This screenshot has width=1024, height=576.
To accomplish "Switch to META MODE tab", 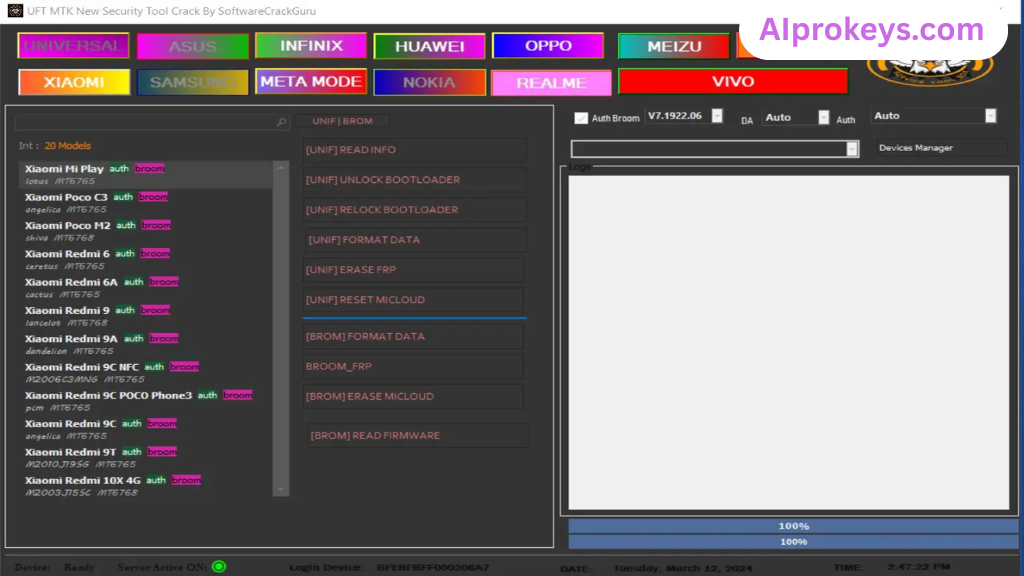I will coord(311,82).
